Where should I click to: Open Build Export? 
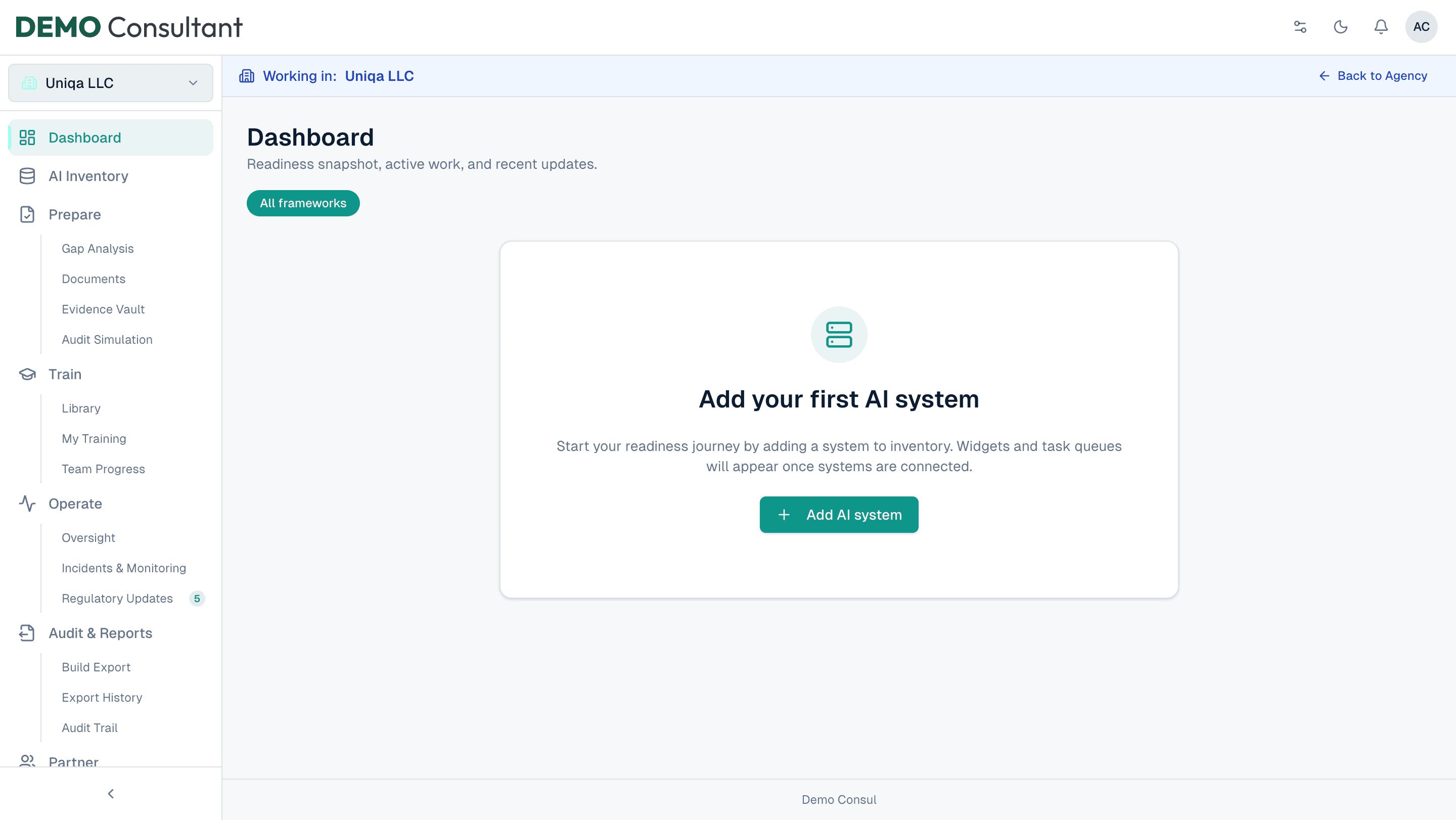tap(96, 667)
